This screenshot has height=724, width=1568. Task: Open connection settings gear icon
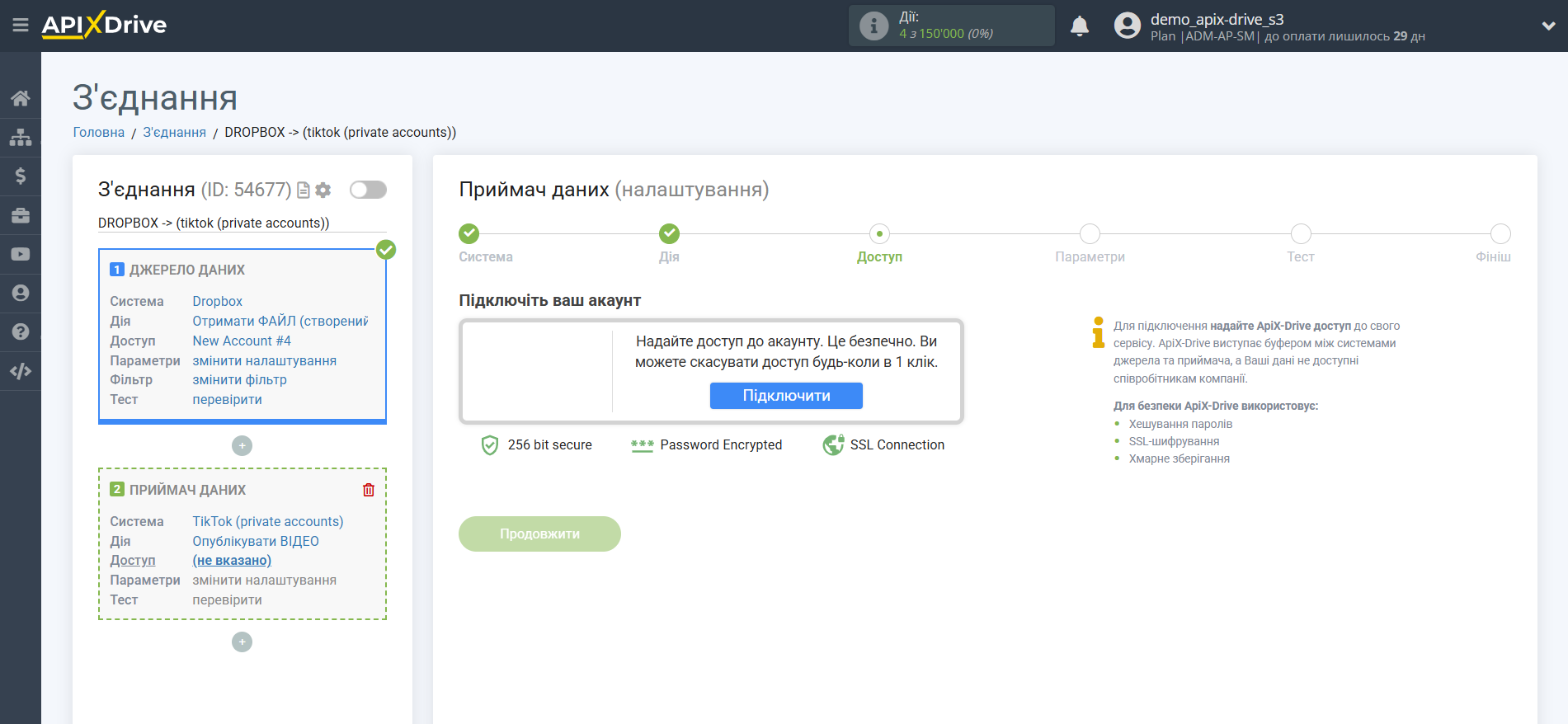pyautogui.click(x=323, y=190)
